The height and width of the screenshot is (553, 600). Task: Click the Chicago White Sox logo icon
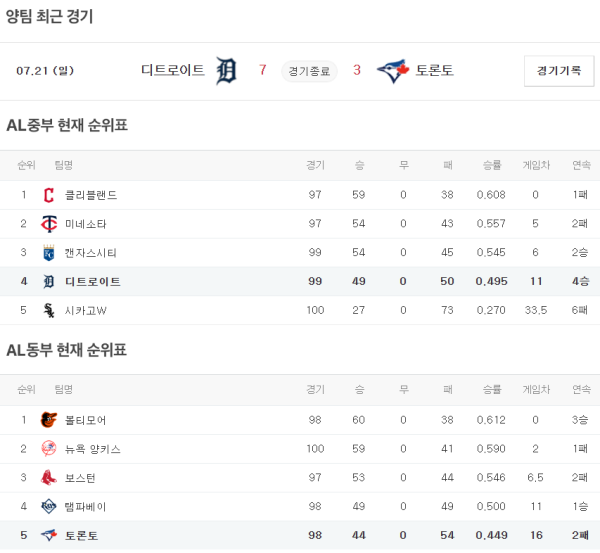tap(49, 311)
